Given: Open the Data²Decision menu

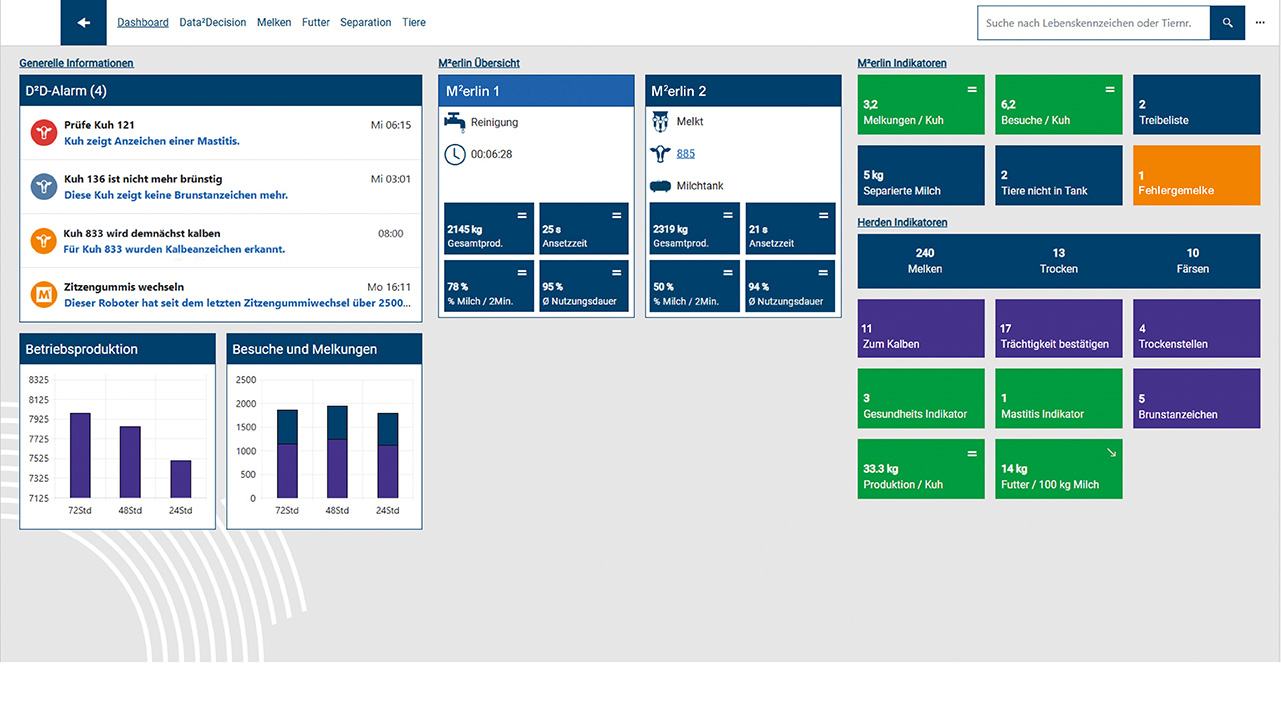Looking at the screenshot, I should [x=212, y=23].
